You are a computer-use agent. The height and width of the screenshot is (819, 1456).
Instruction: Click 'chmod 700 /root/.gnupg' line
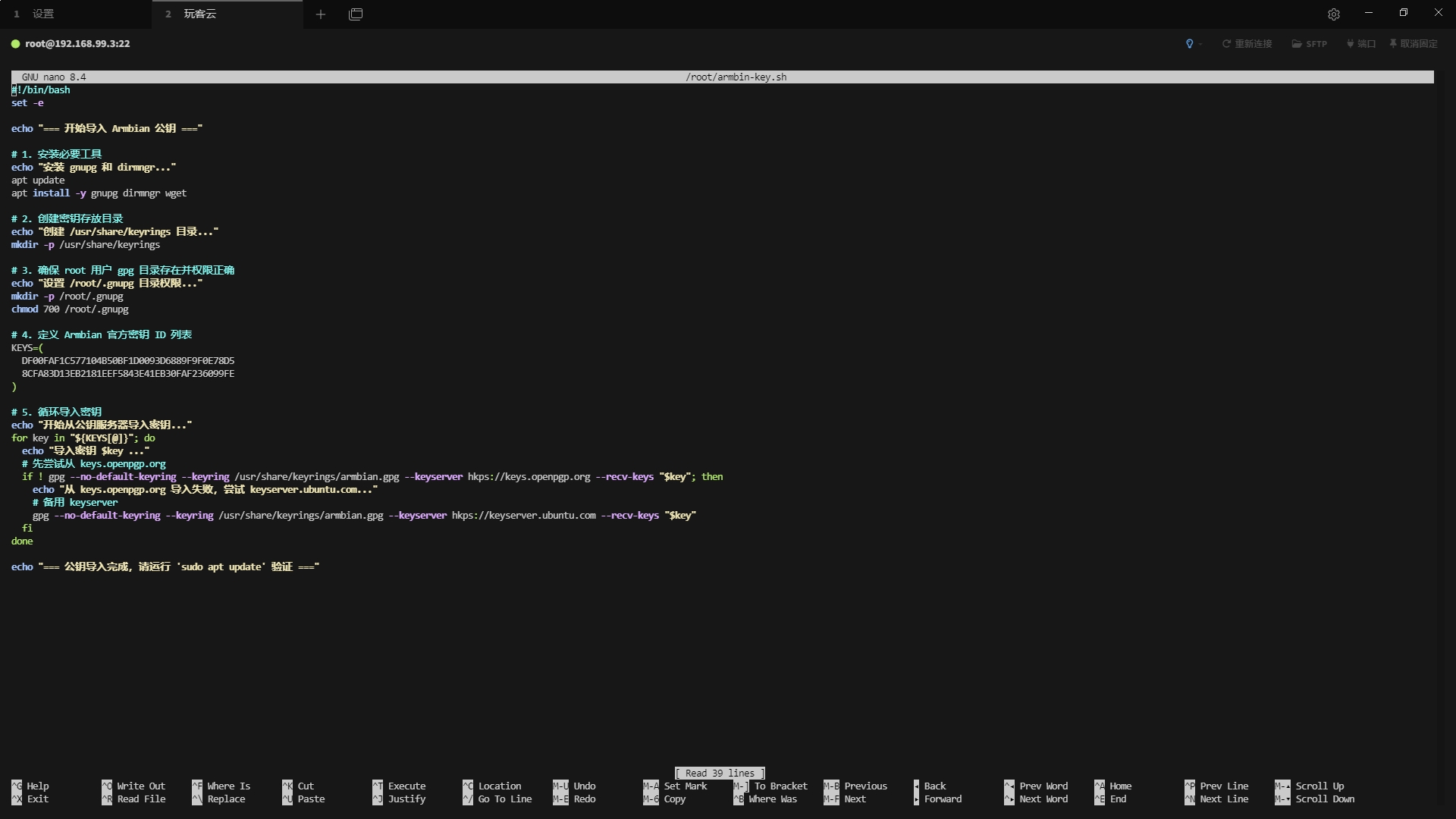pyautogui.click(x=70, y=309)
